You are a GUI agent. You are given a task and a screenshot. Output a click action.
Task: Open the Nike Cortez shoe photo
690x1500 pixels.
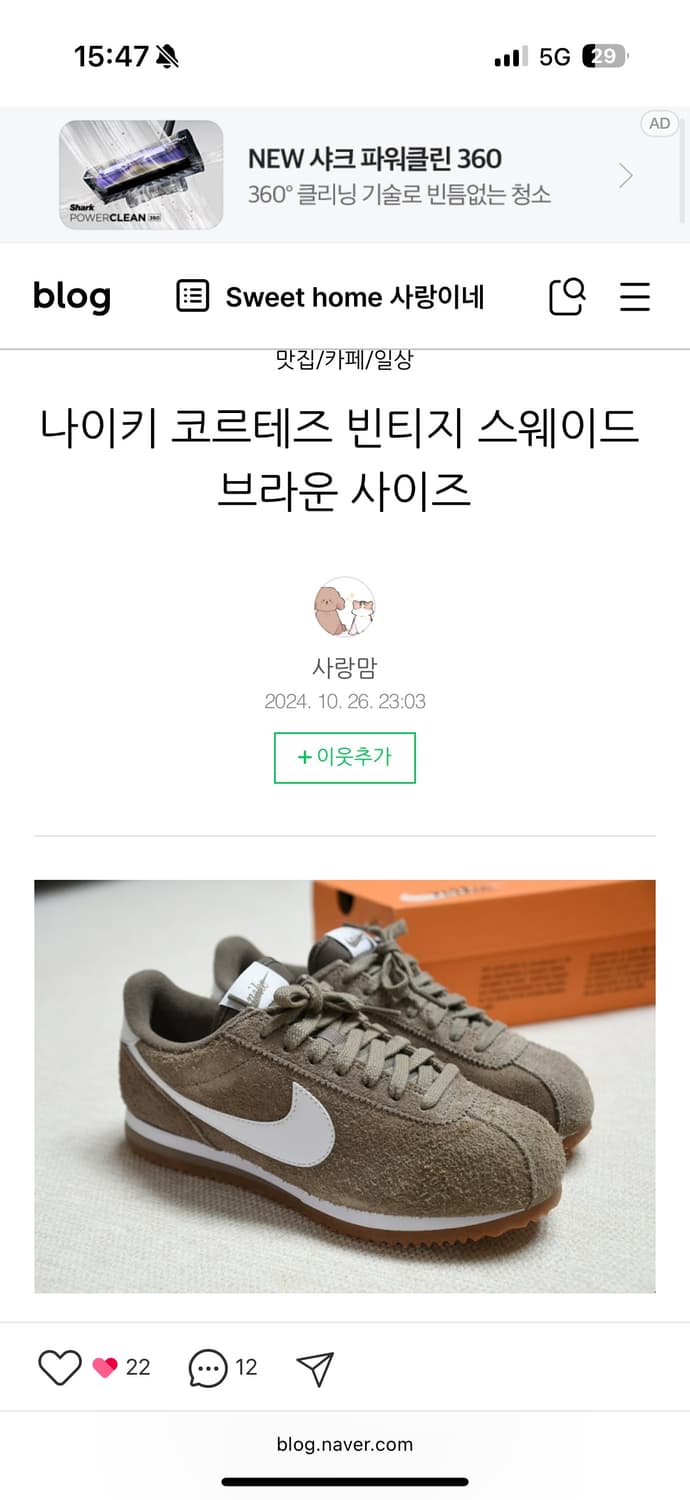(345, 1086)
